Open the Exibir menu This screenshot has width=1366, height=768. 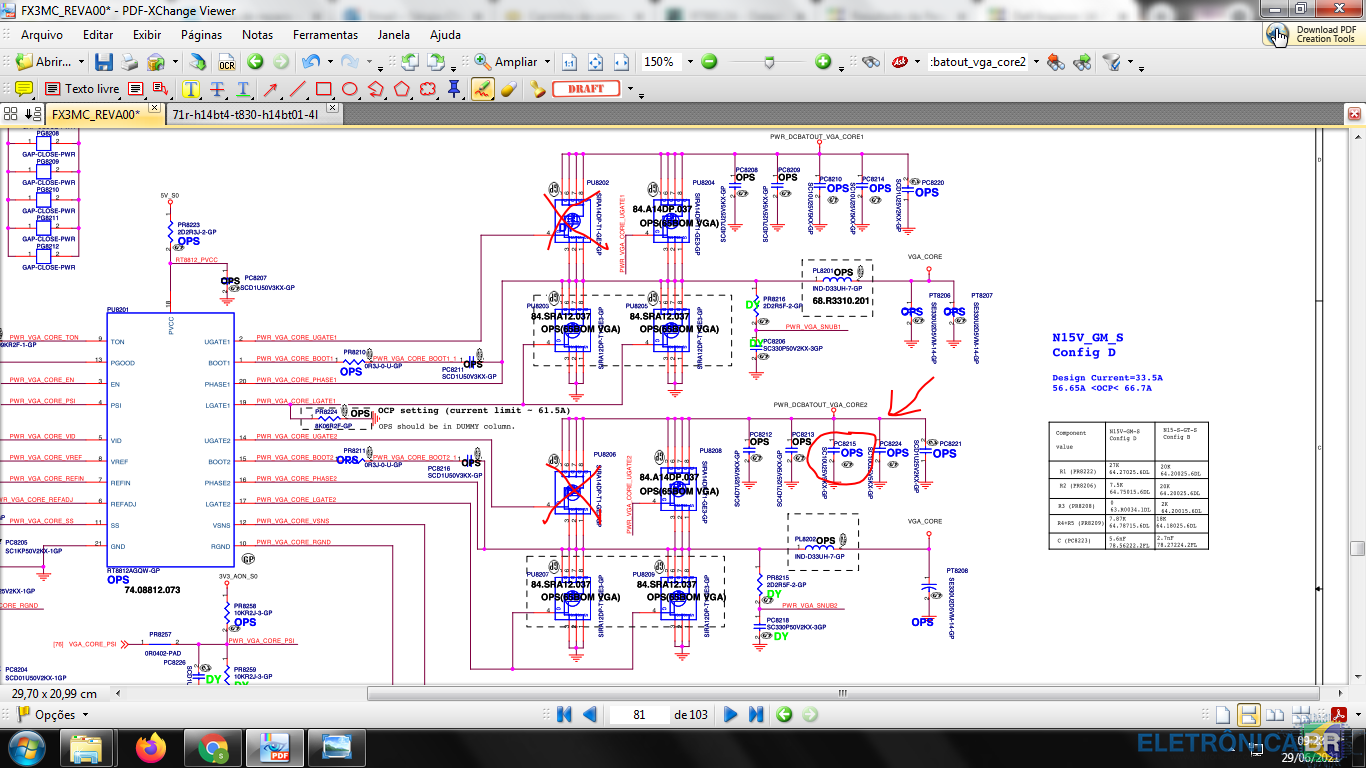point(147,34)
